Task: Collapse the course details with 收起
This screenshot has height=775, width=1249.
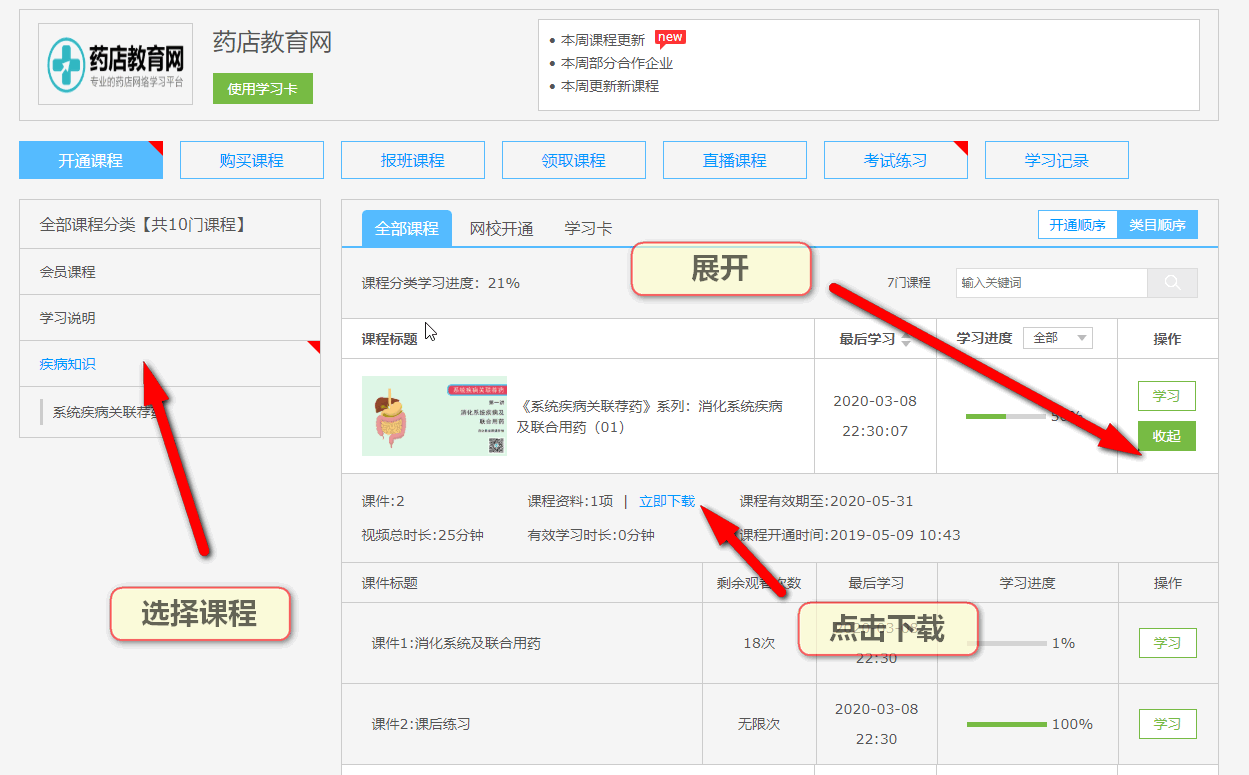Action: coord(1166,436)
